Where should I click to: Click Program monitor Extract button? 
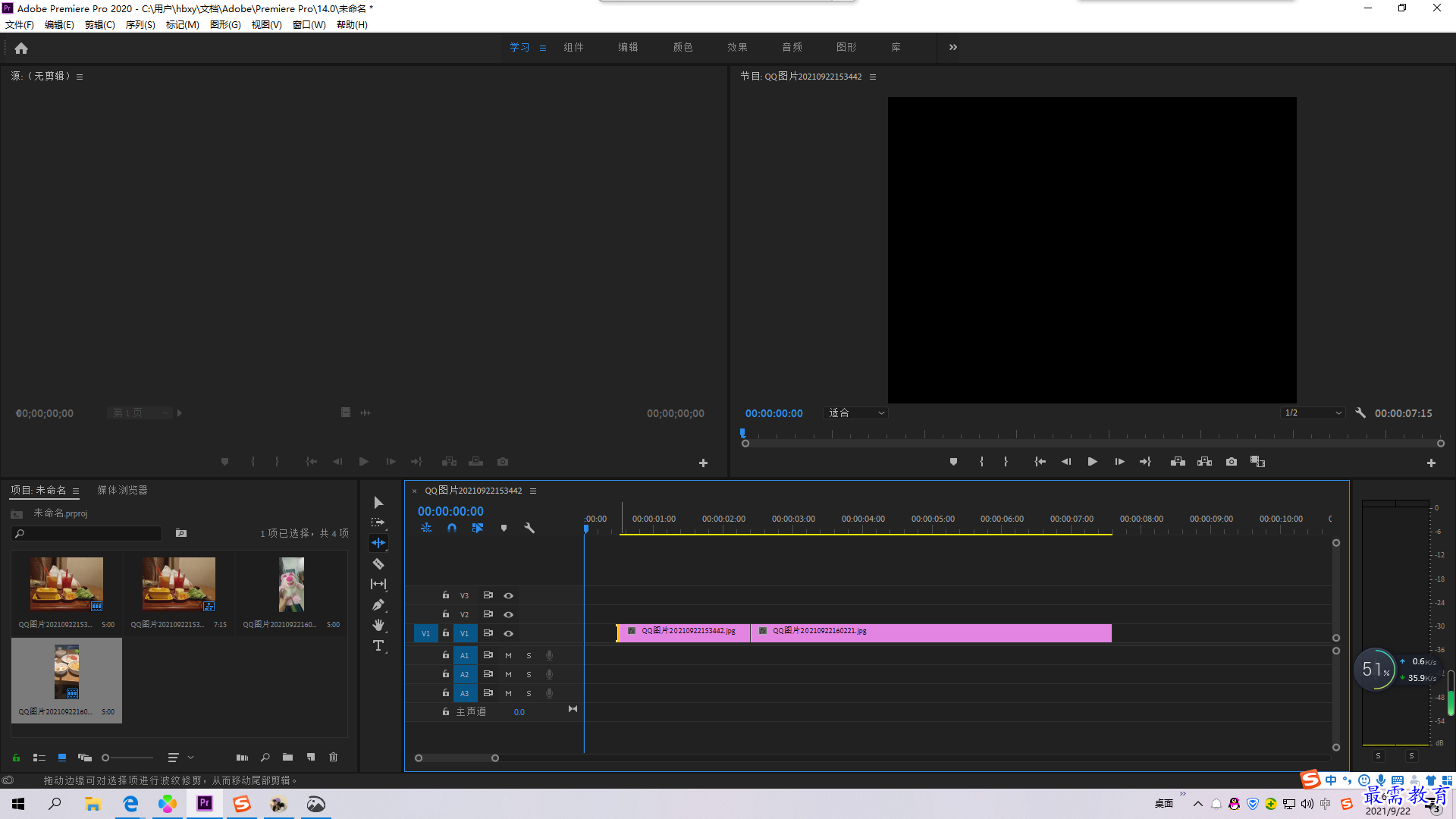[1204, 462]
